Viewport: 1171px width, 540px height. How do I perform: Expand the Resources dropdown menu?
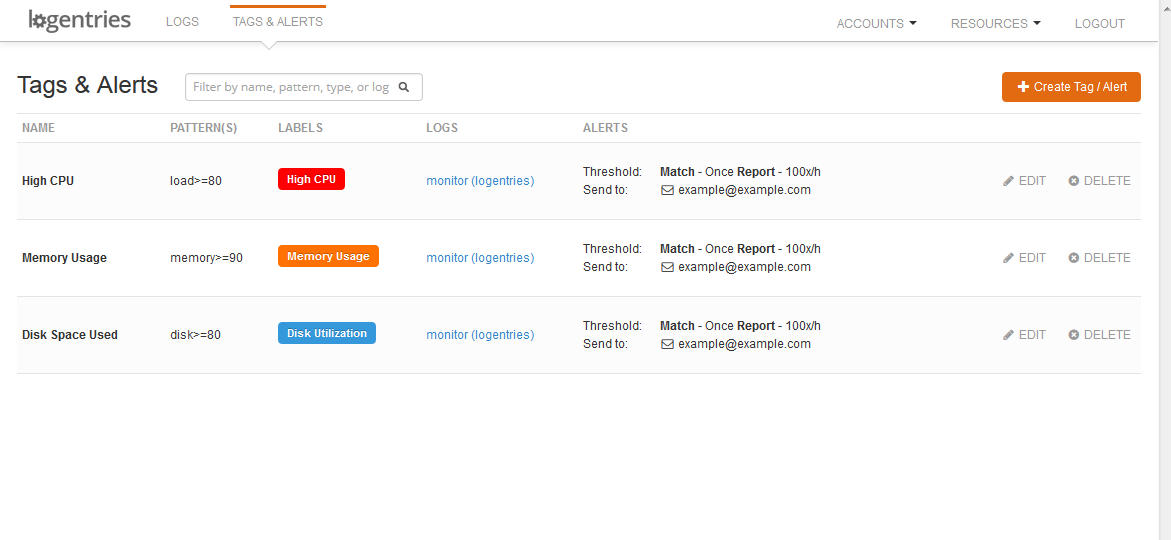click(995, 24)
